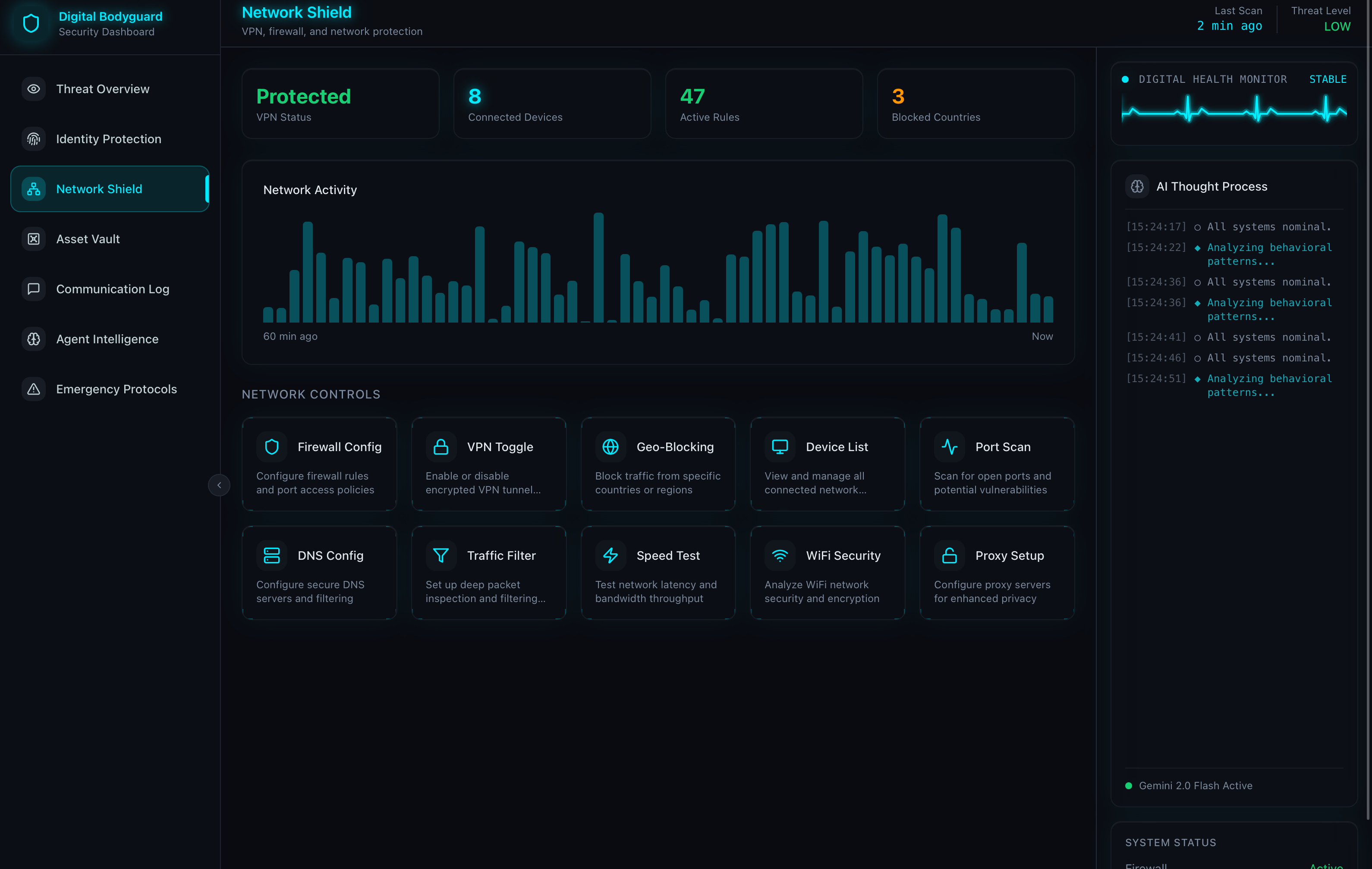Click the Traffic Filter funnel icon

(441, 555)
